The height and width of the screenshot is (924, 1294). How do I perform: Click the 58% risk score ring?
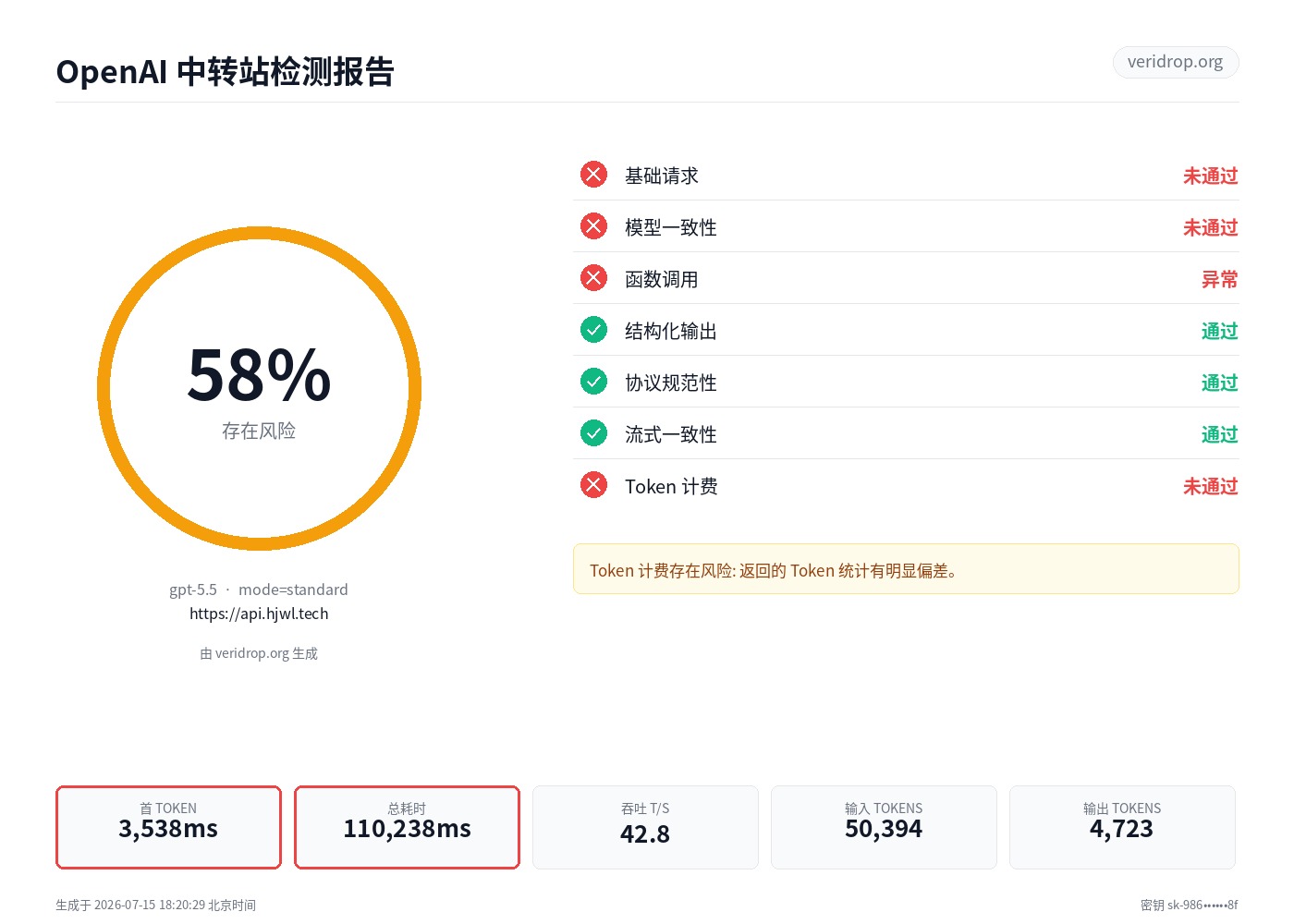pos(259,388)
